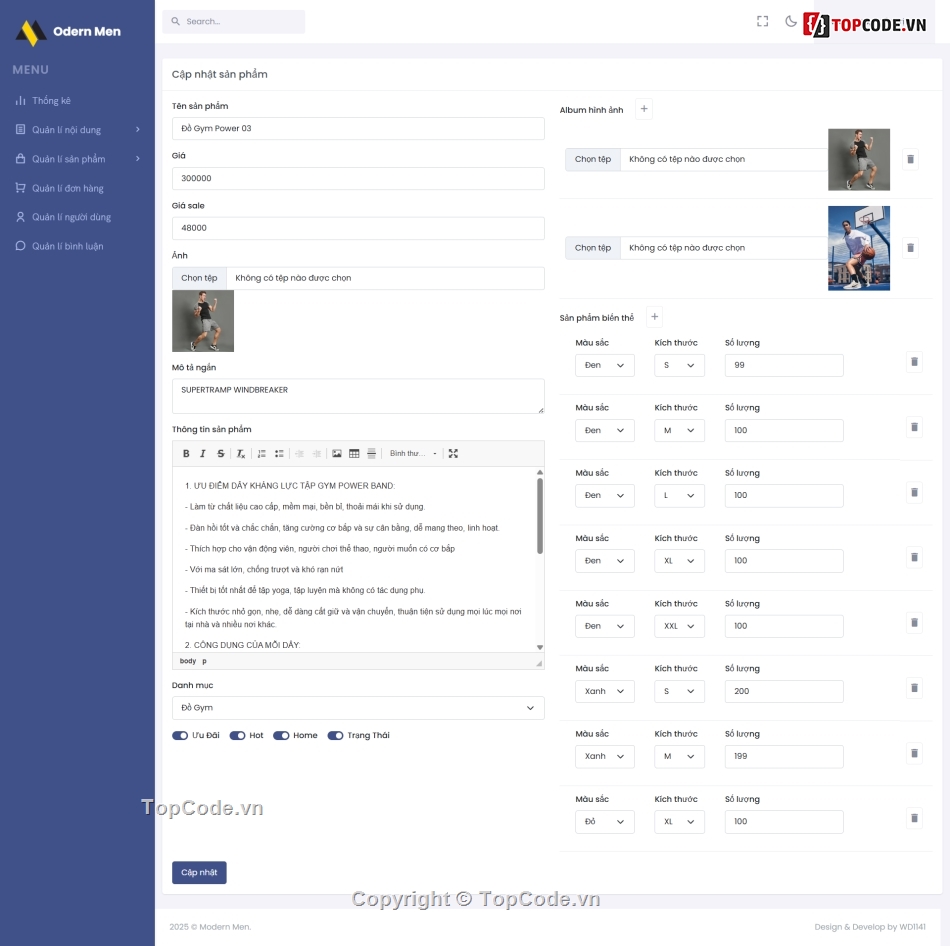Delete the basketball album image

910,248
